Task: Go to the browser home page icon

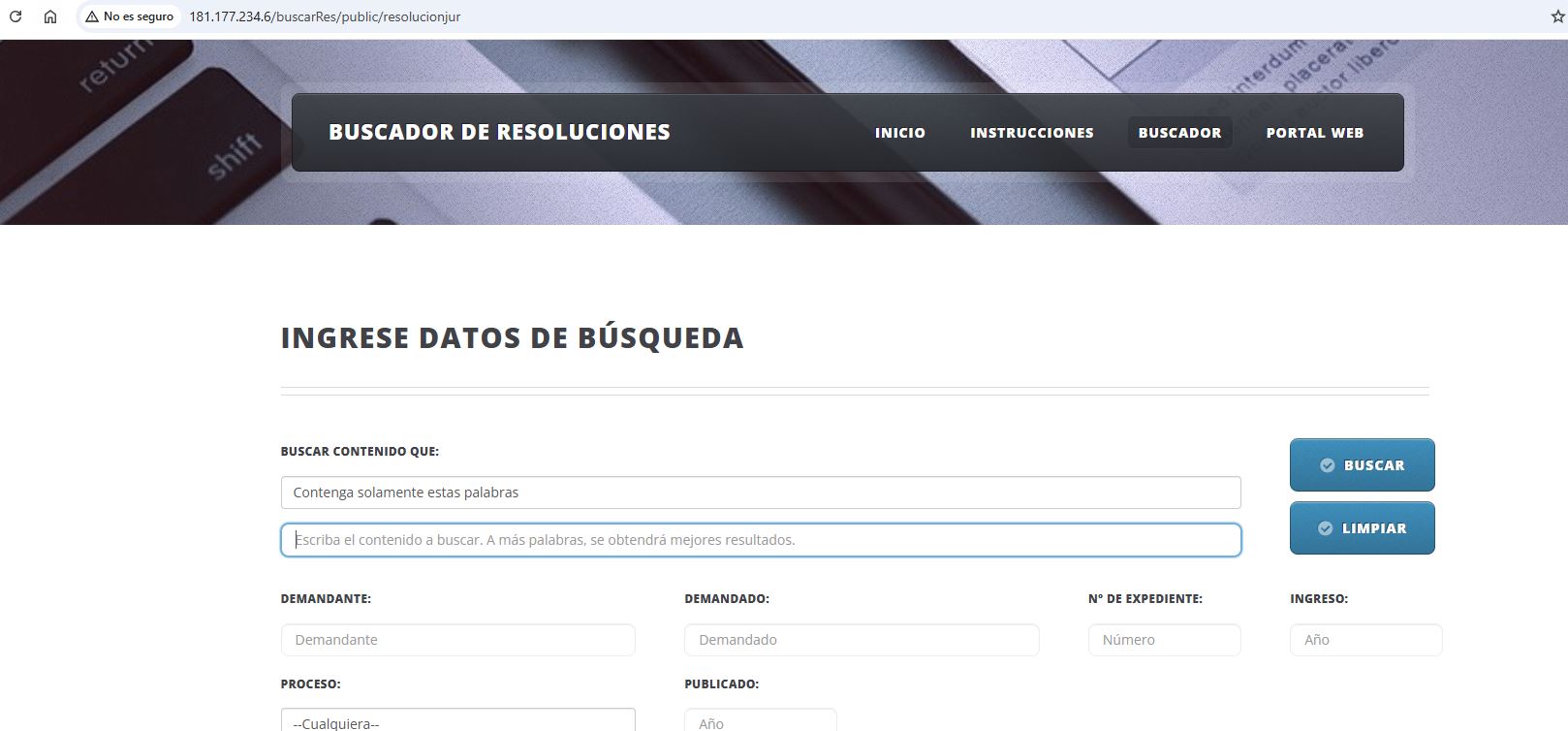Action: (50, 16)
